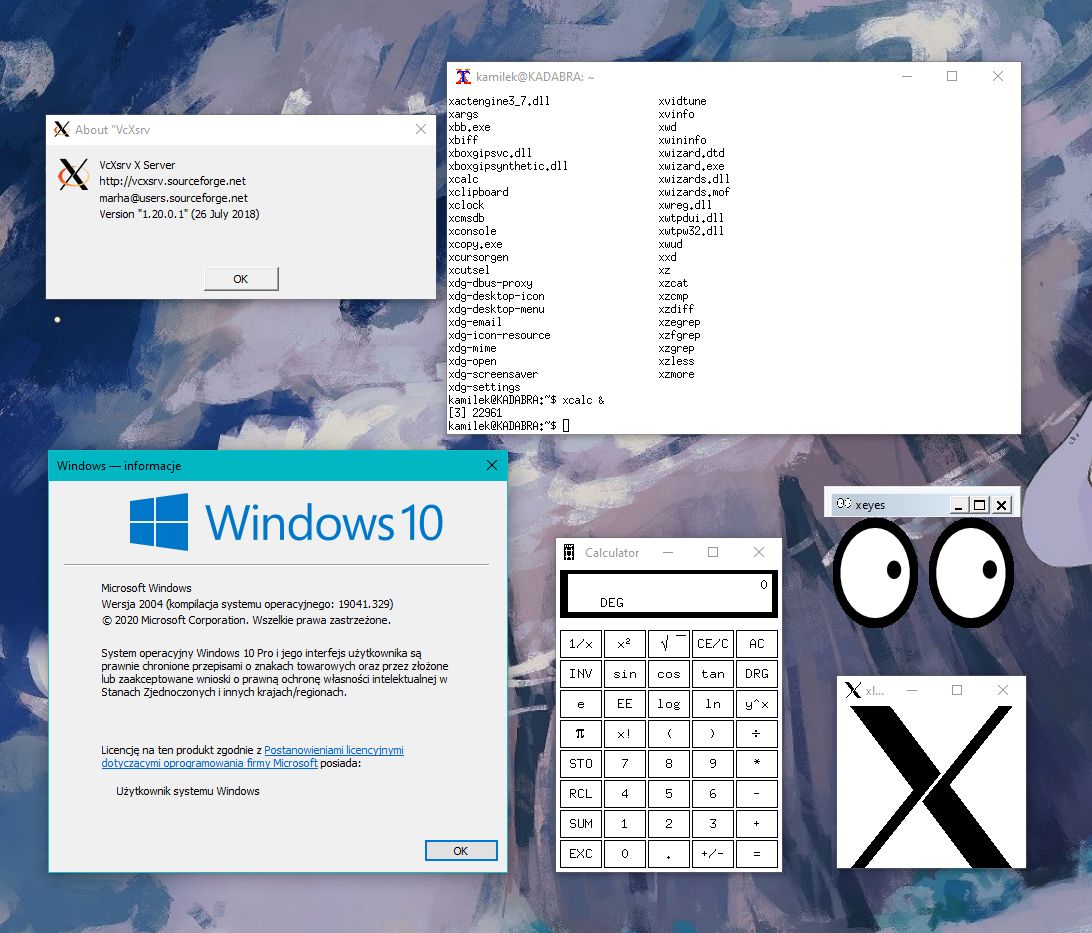Click the X icon in terminal title bar

[463, 77]
